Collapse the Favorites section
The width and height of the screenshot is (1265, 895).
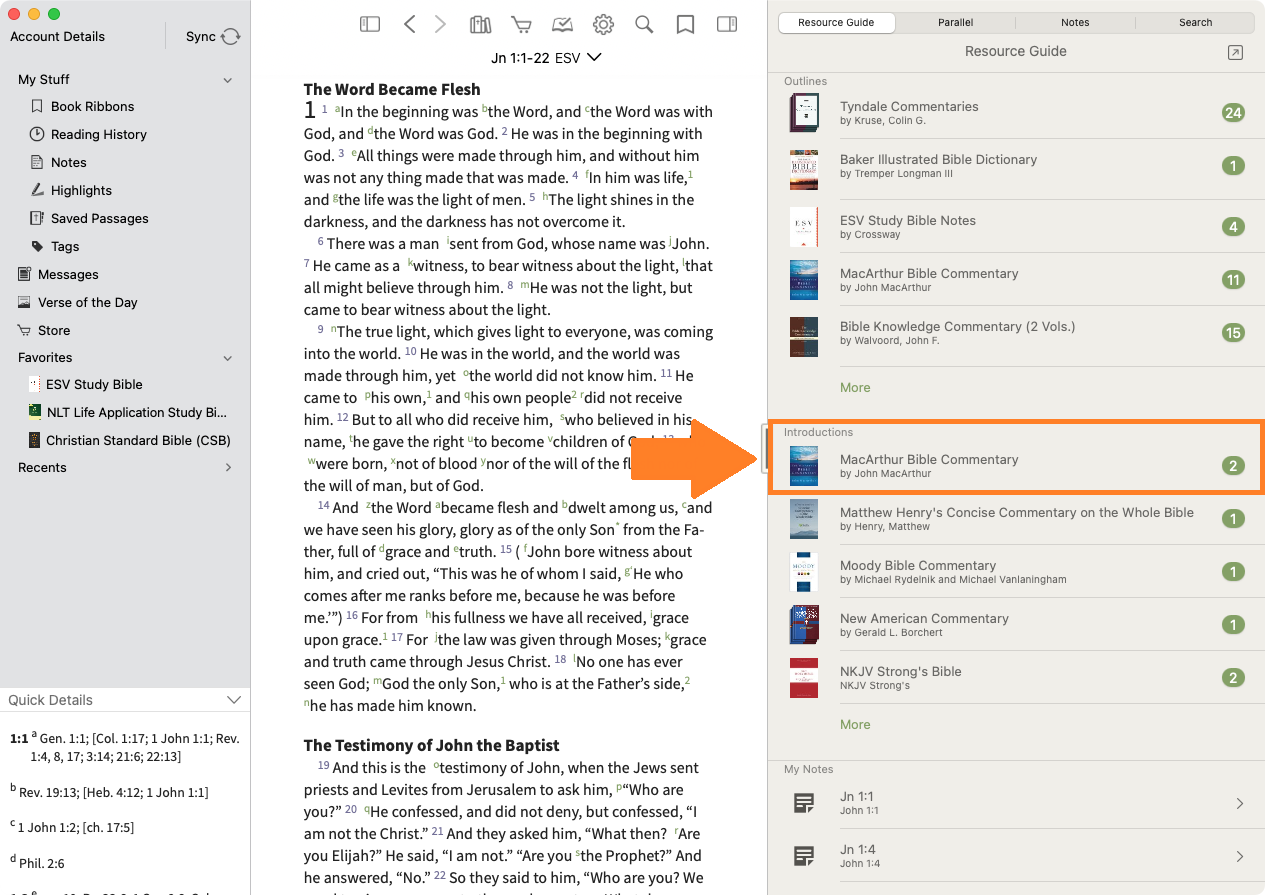[x=228, y=358]
